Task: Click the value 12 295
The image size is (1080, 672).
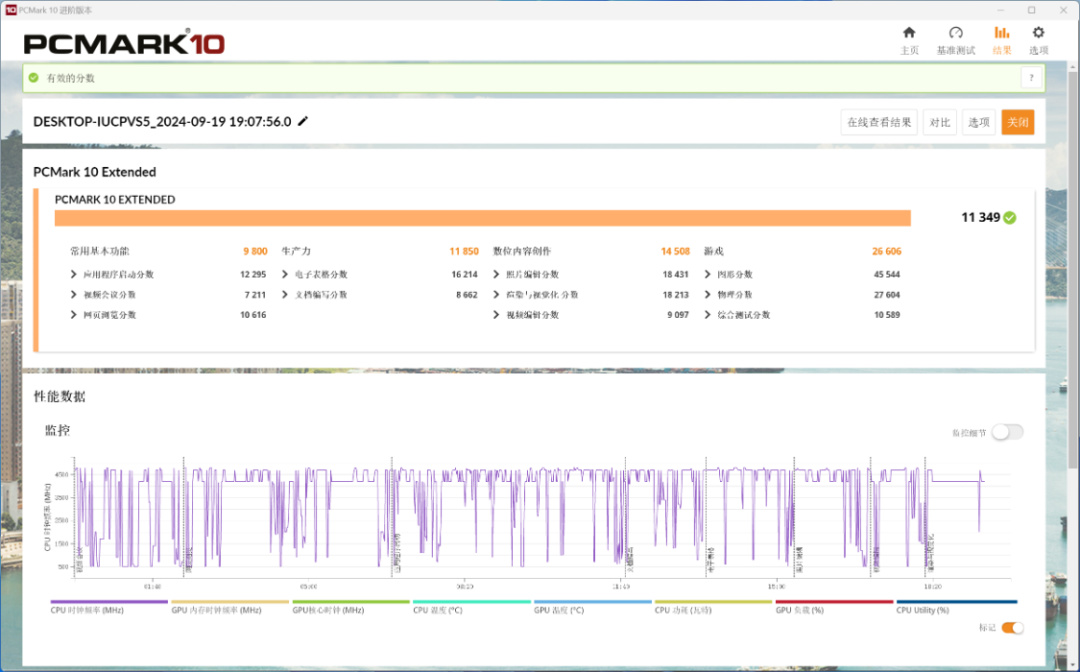Action: click(x=253, y=274)
